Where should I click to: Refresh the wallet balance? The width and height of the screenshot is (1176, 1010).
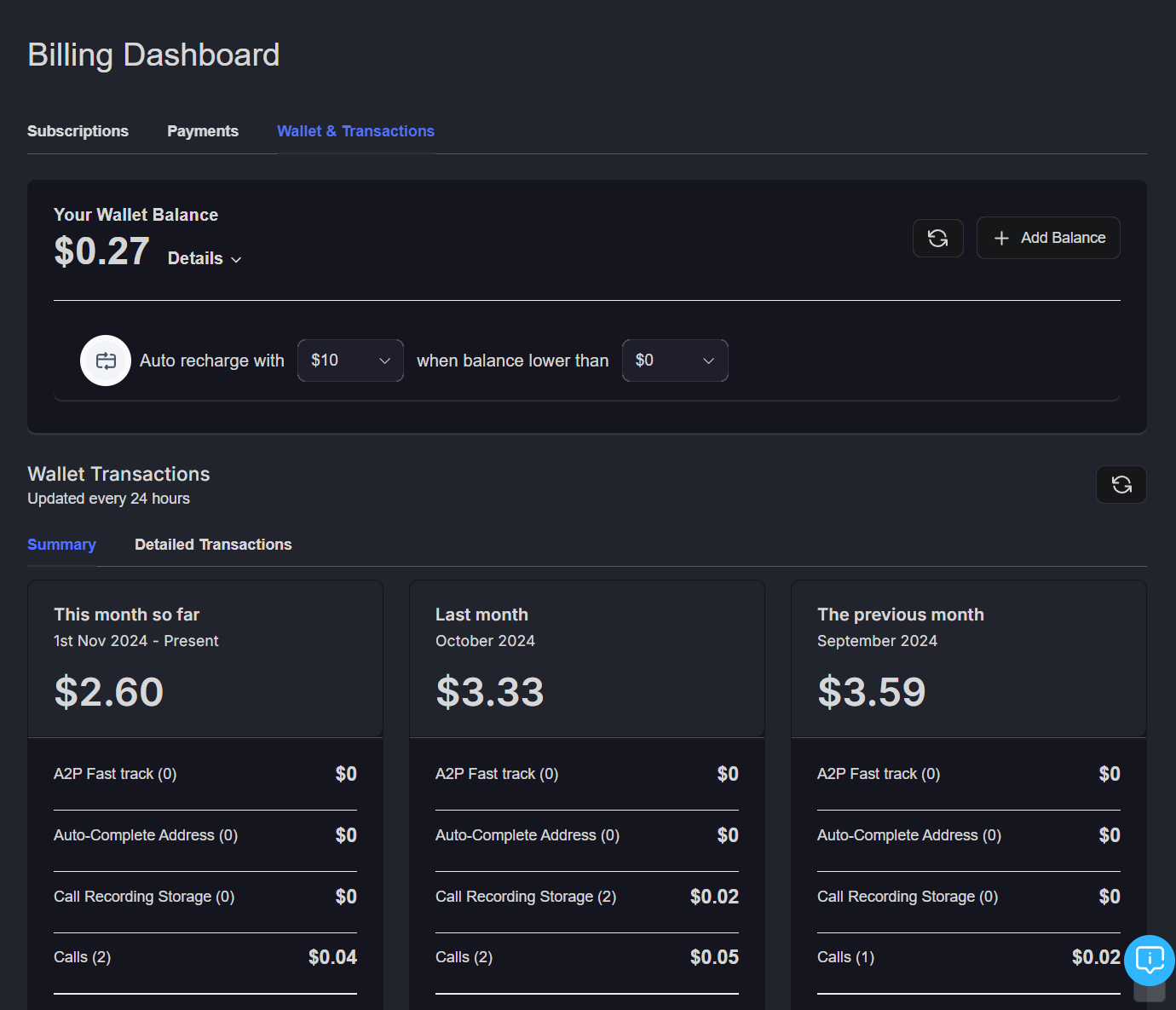point(937,238)
